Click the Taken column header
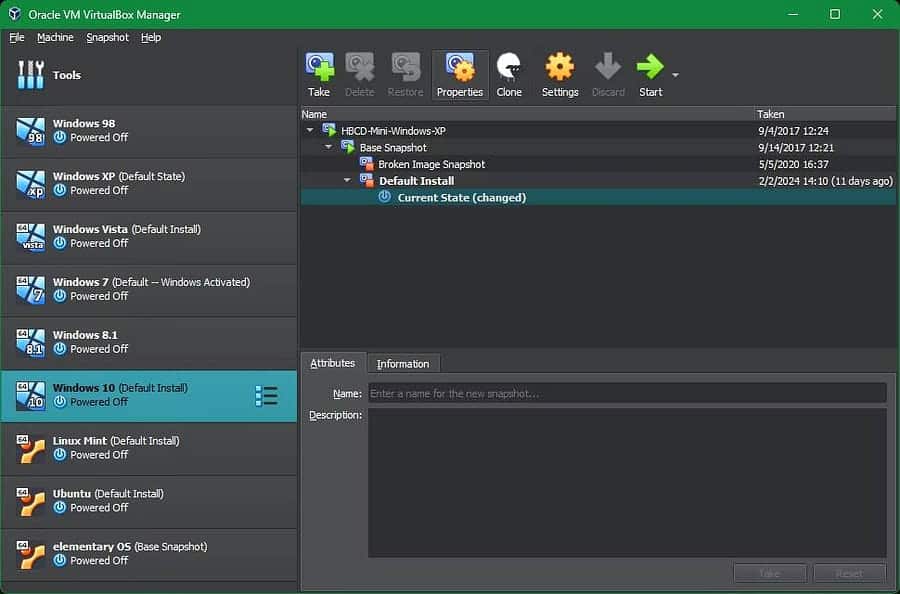 coord(771,114)
